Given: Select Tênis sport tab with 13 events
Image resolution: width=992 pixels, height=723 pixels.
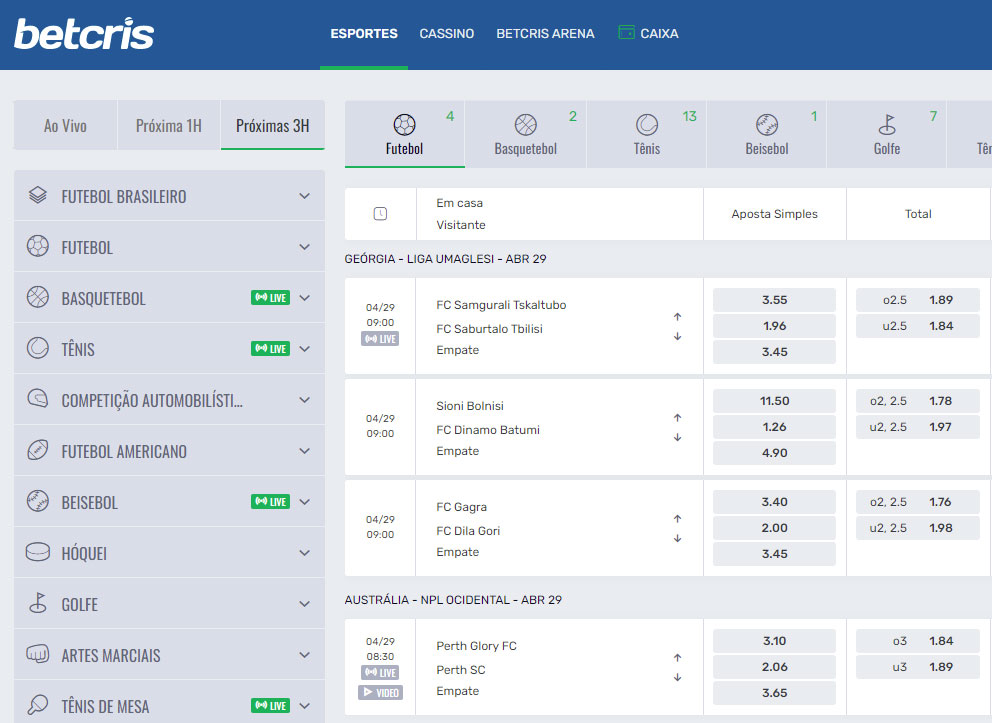Looking at the screenshot, I should pyautogui.click(x=647, y=134).
